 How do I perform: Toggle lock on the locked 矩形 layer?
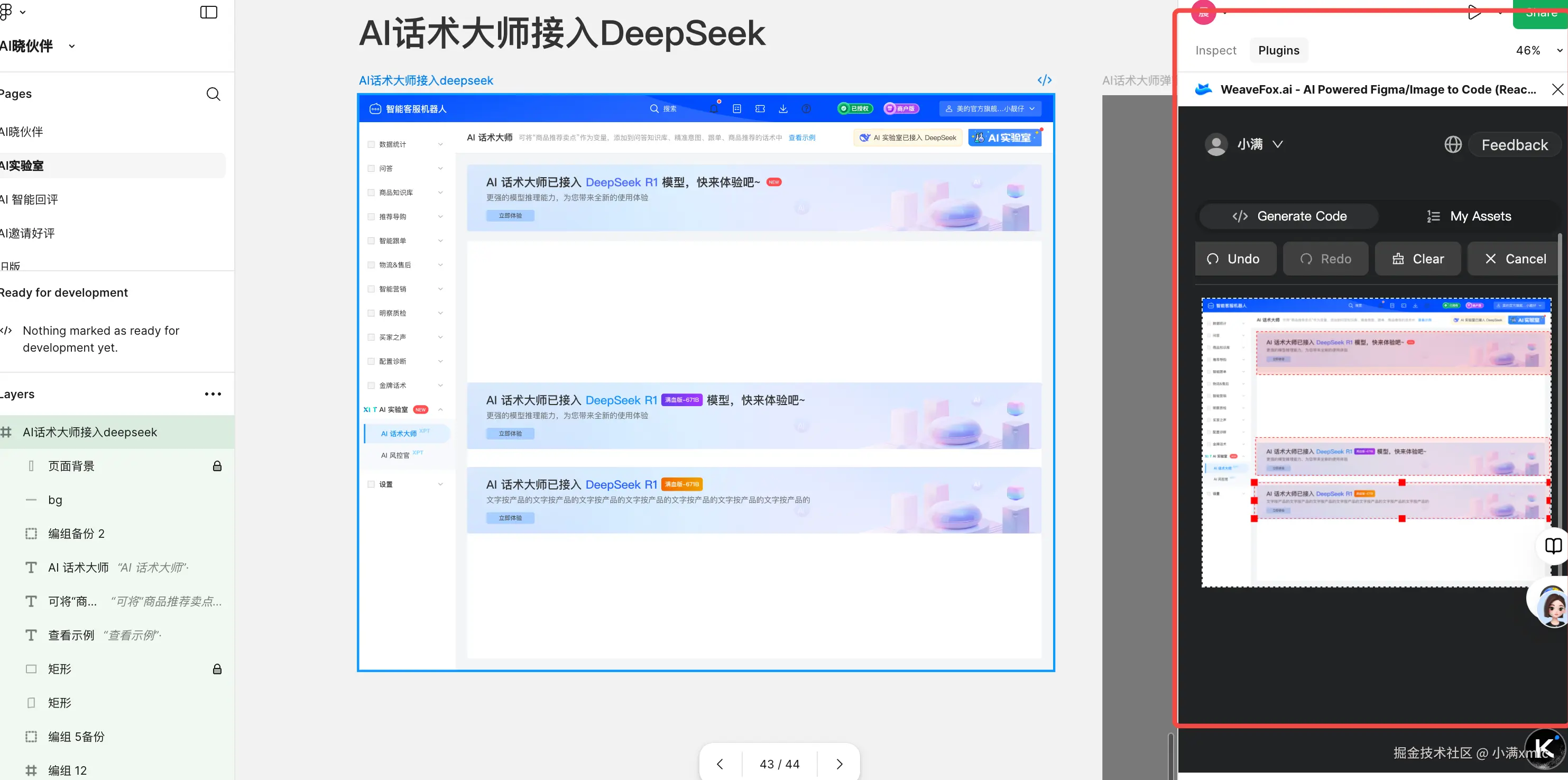tap(217, 669)
